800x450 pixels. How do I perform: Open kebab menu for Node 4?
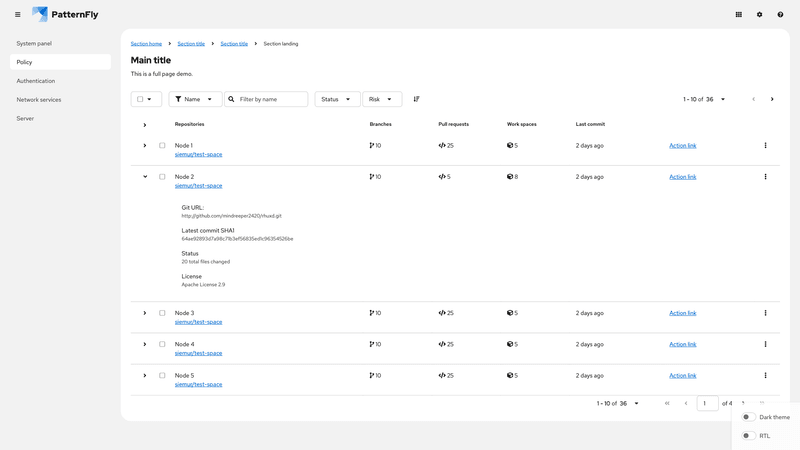point(765,344)
